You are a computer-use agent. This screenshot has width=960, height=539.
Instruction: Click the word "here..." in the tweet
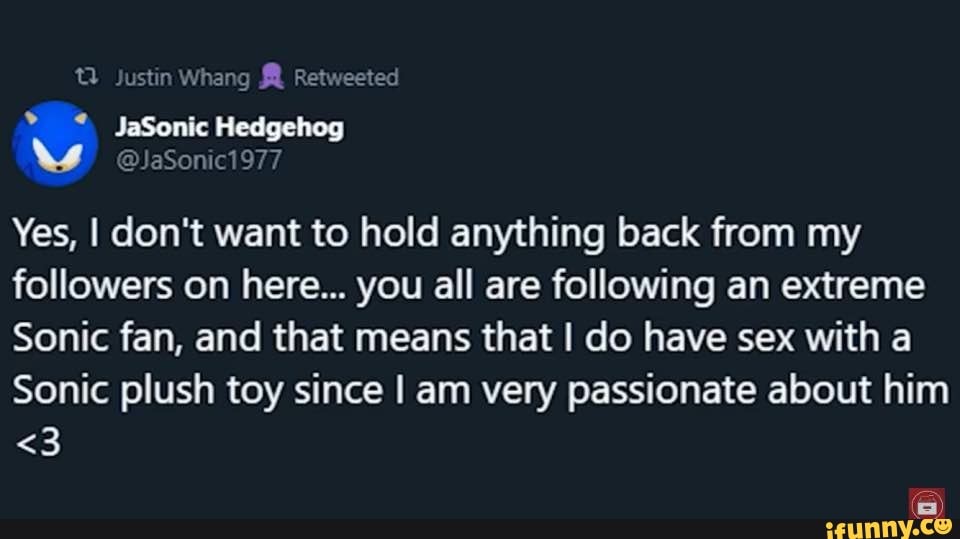[x=316, y=286]
